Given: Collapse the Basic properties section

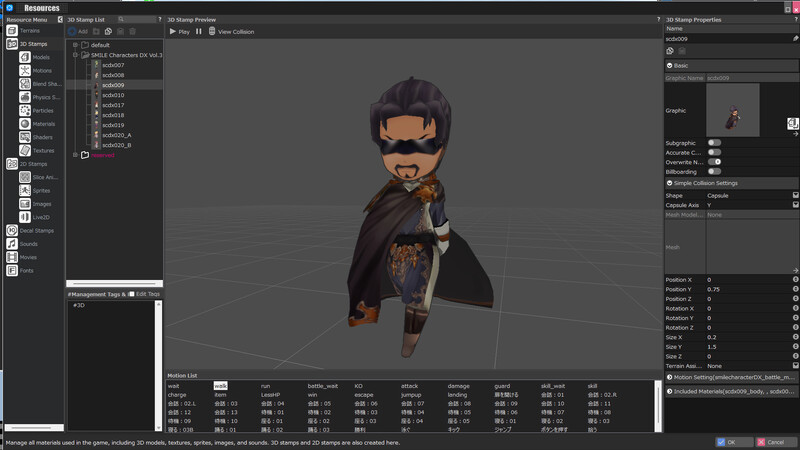Looking at the screenshot, I should tap(669, 65).
